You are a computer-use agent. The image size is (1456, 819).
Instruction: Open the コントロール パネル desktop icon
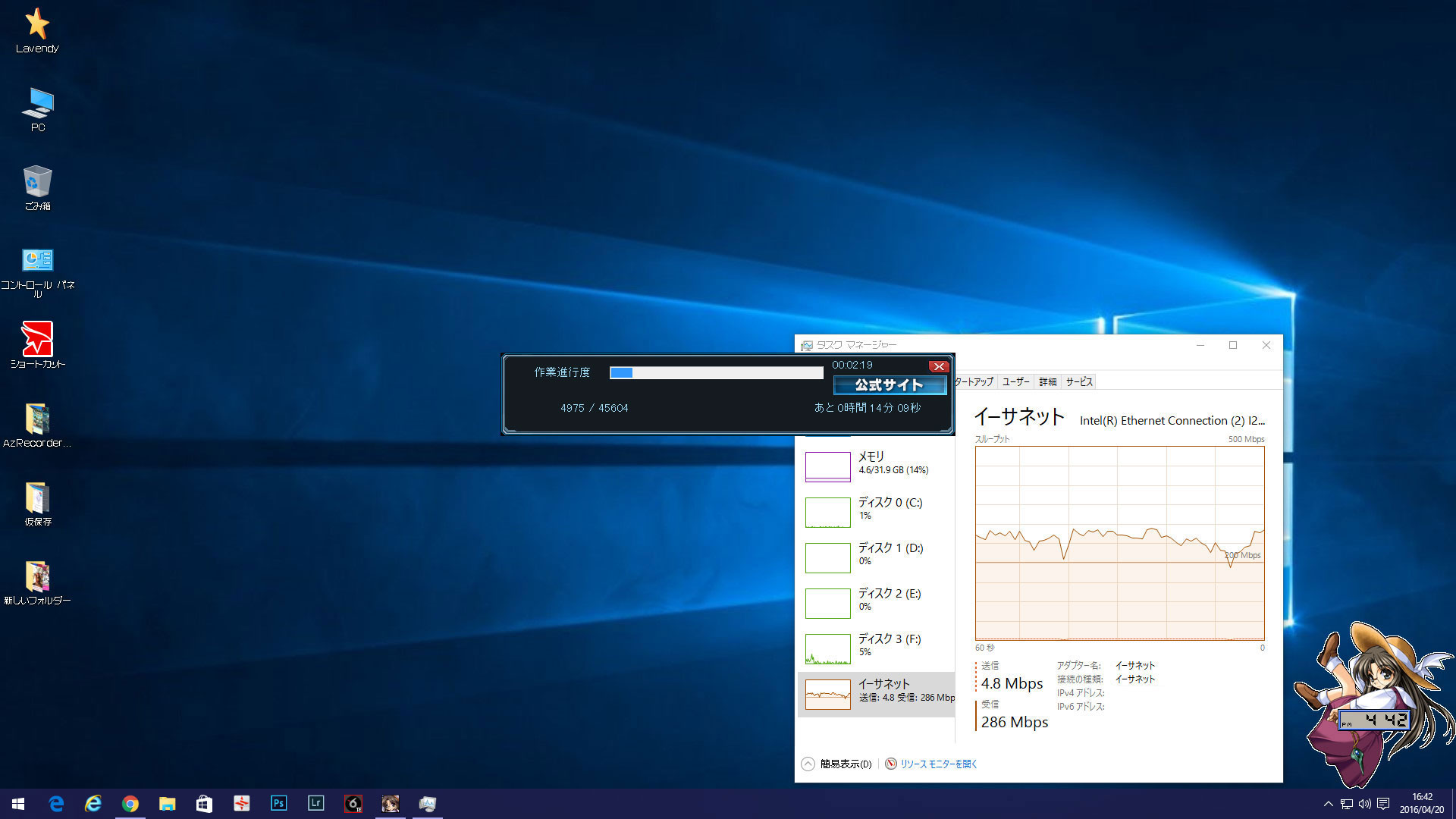38,273
